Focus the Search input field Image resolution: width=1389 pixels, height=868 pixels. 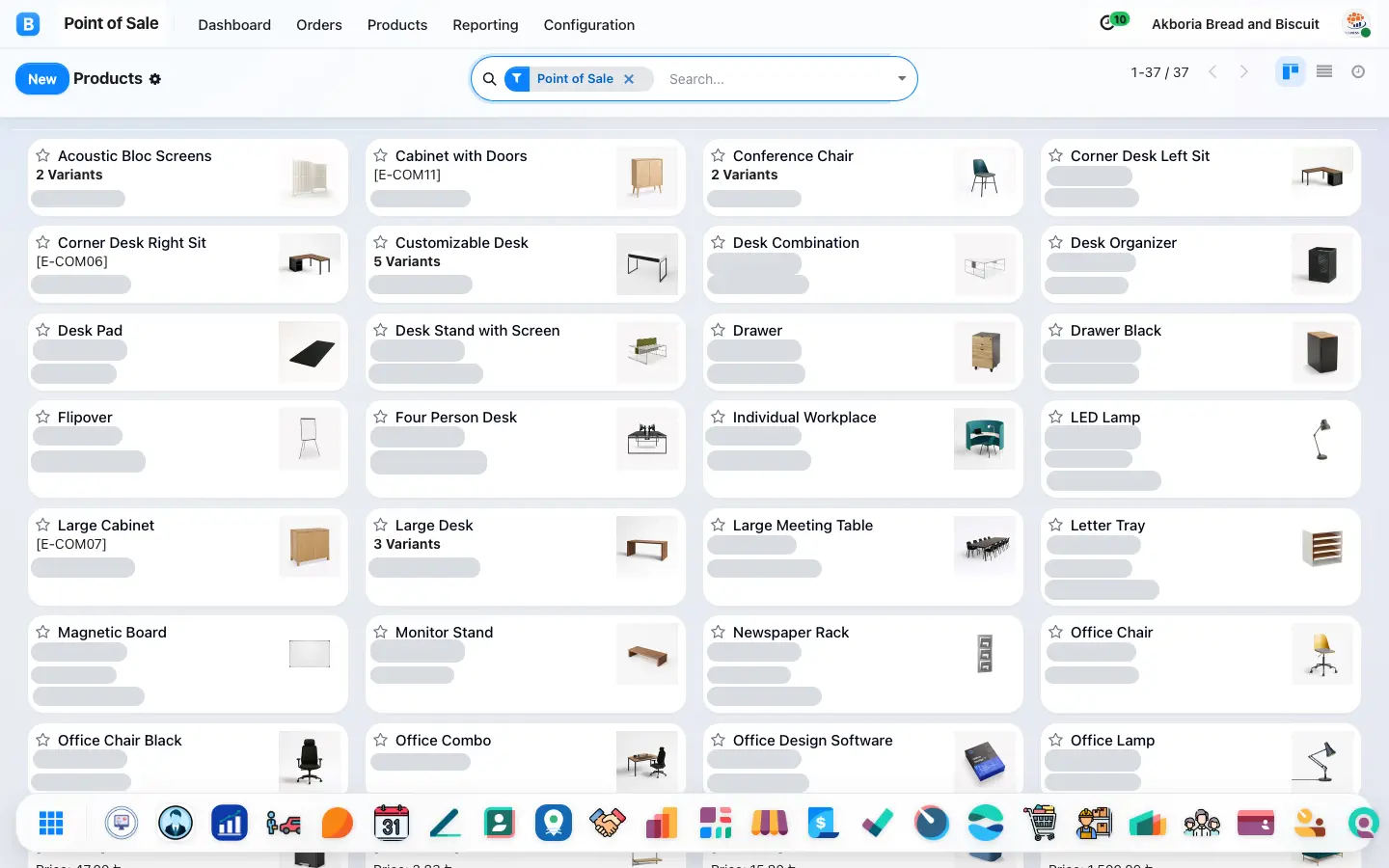pos(776,79)
